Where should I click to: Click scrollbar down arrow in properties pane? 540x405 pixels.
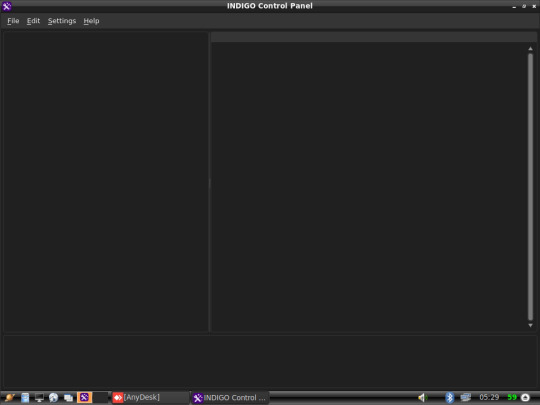[x=530, y=325]
